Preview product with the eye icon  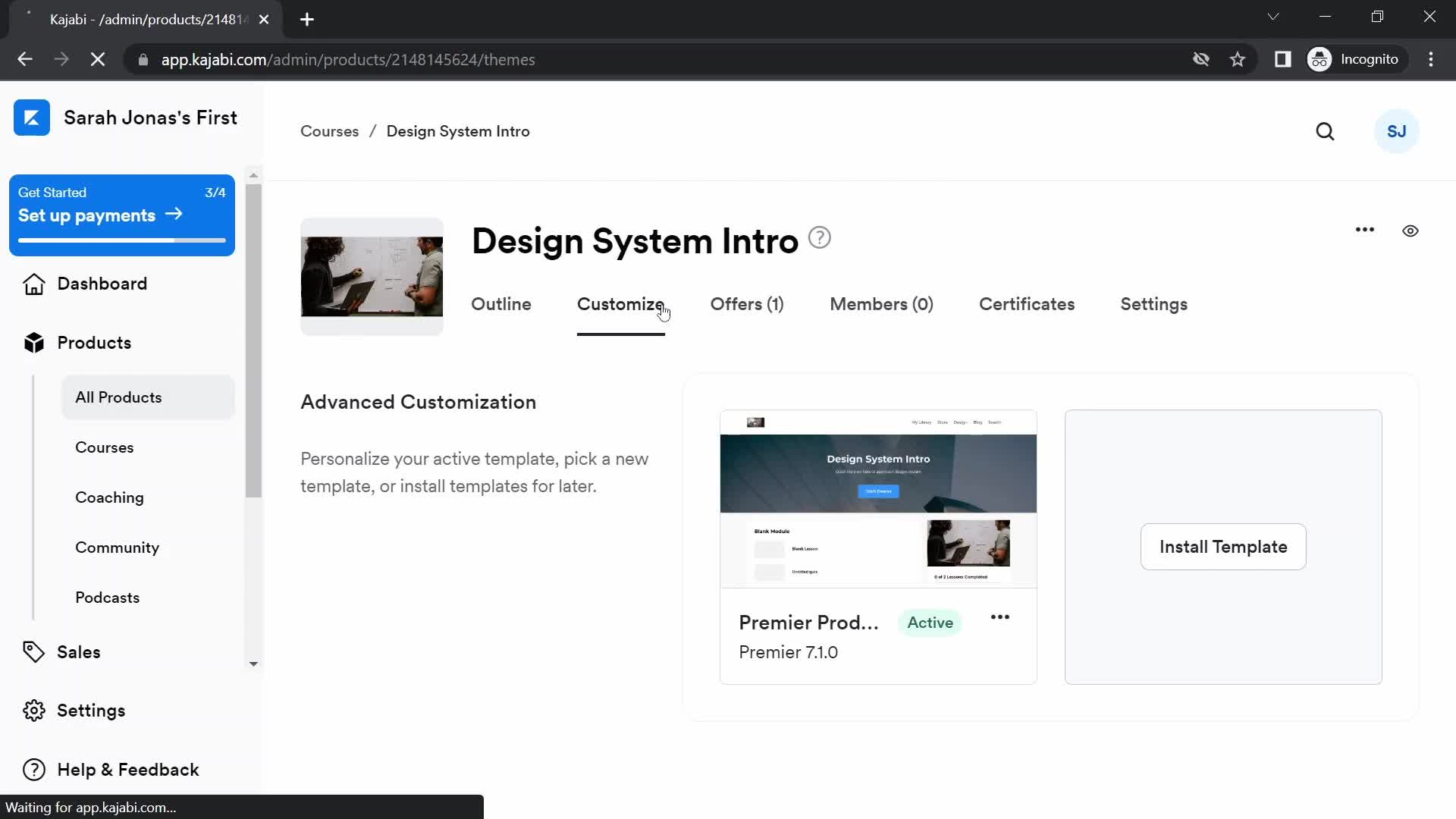[1410, 231]
